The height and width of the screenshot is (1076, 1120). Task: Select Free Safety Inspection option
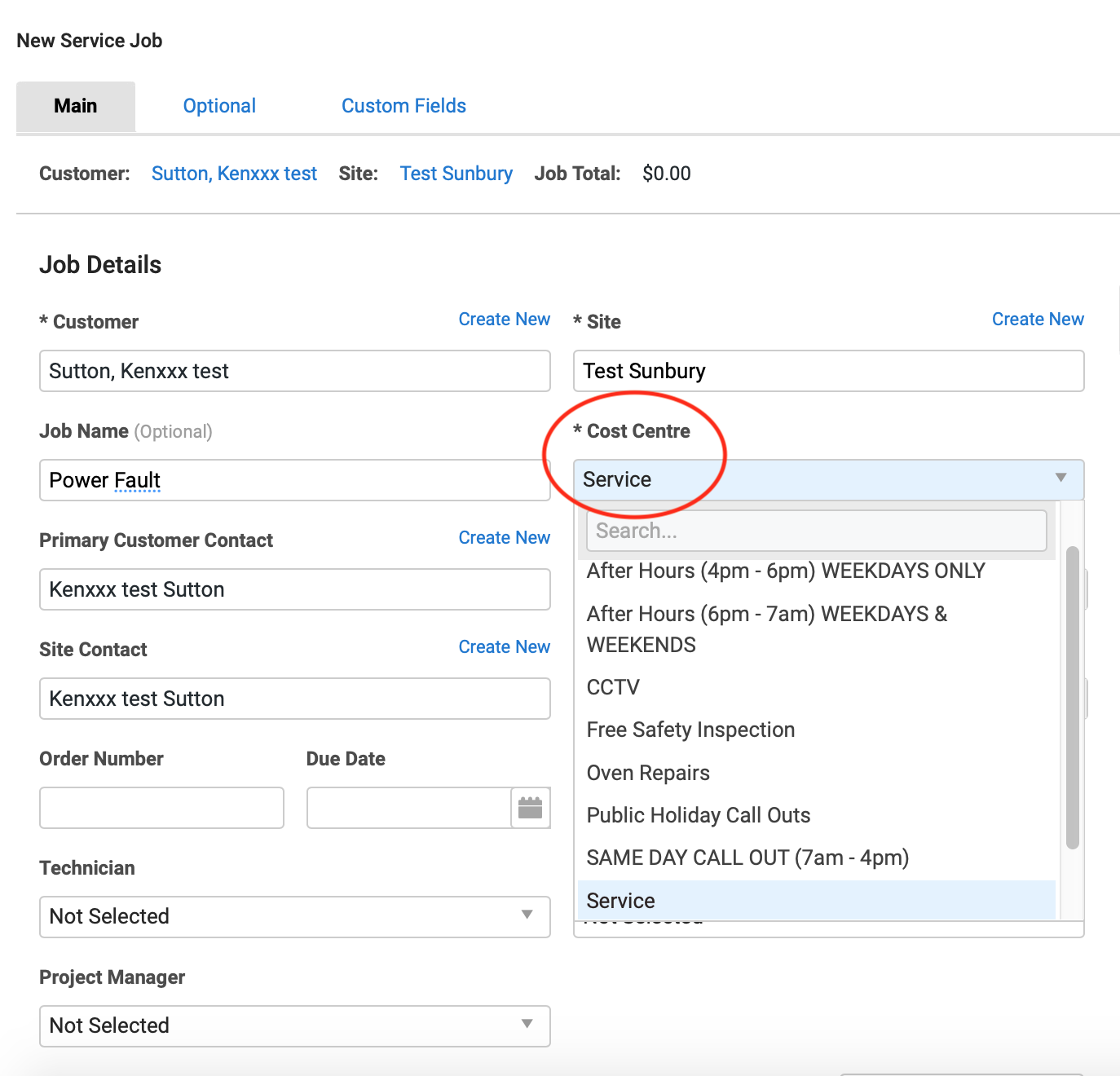point(690,730)
